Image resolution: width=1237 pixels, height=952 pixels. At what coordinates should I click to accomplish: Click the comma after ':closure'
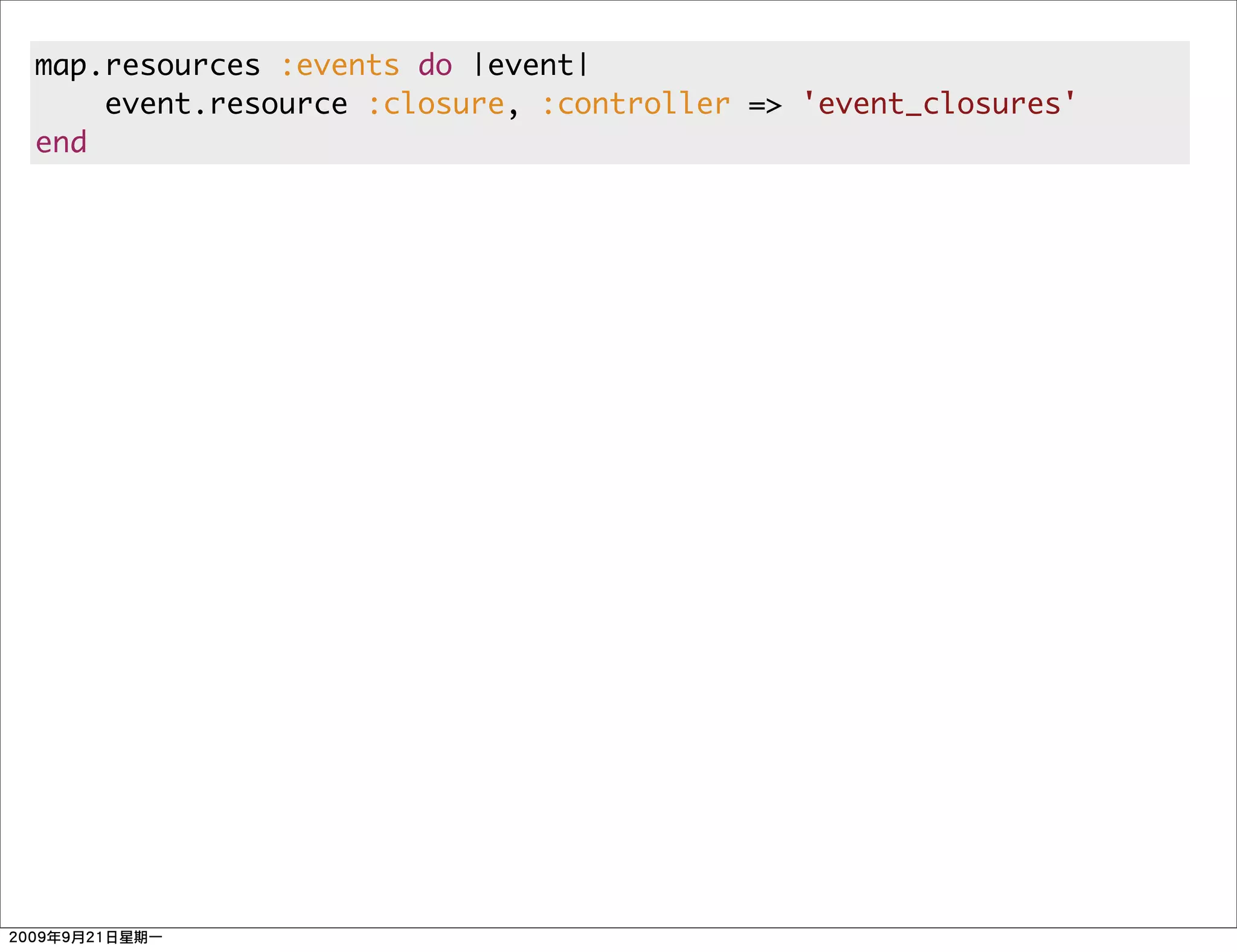pyautogui.click(x=513, y=114)
